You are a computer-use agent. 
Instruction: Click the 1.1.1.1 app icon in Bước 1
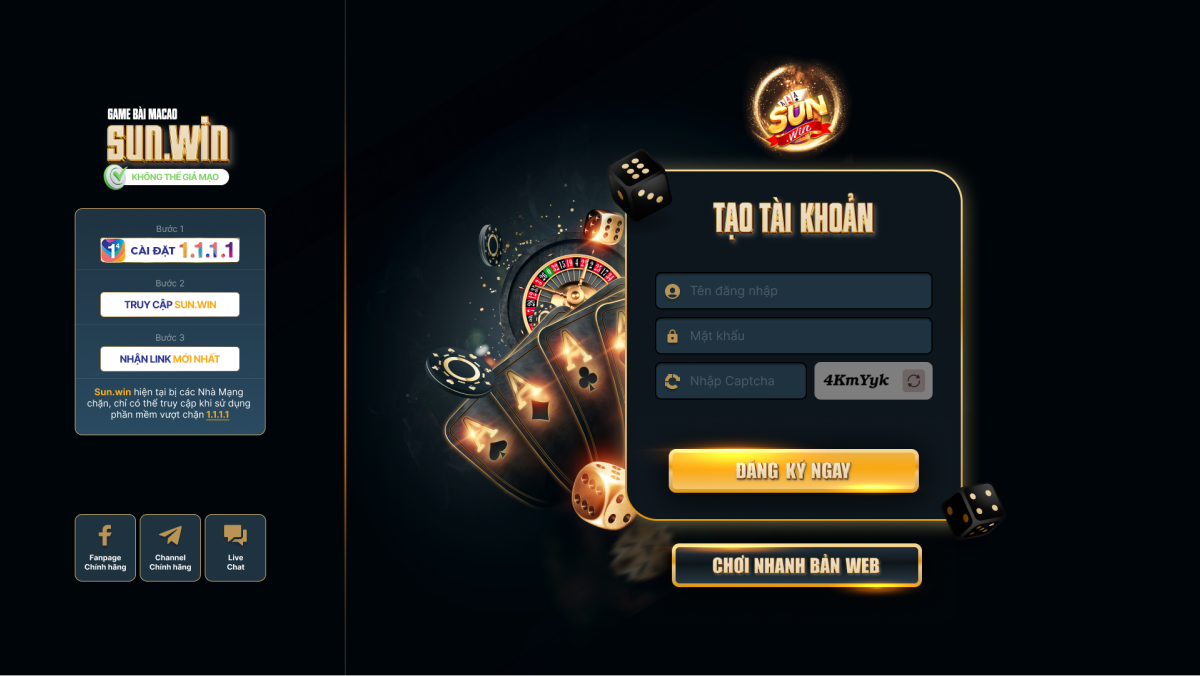click(113, 250)
